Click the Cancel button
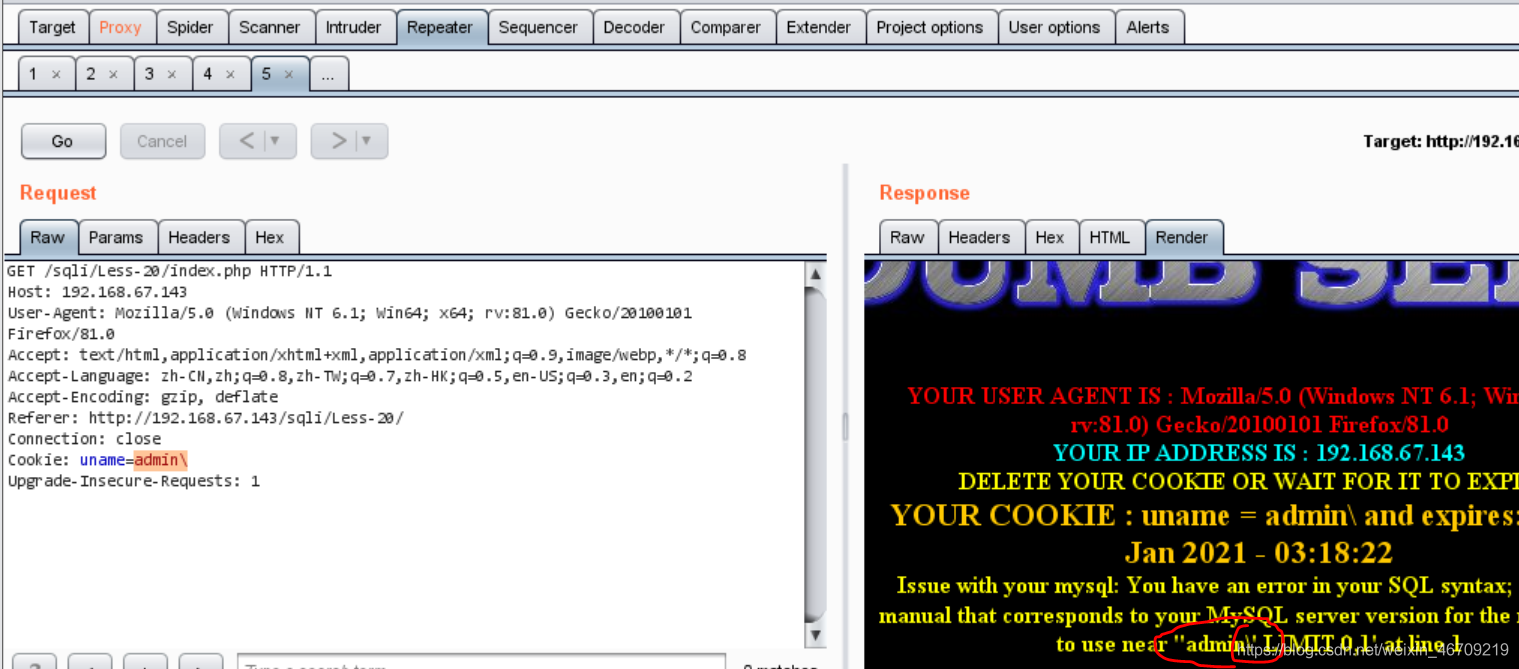This screenshot has width=1519, height=669. 162,140
